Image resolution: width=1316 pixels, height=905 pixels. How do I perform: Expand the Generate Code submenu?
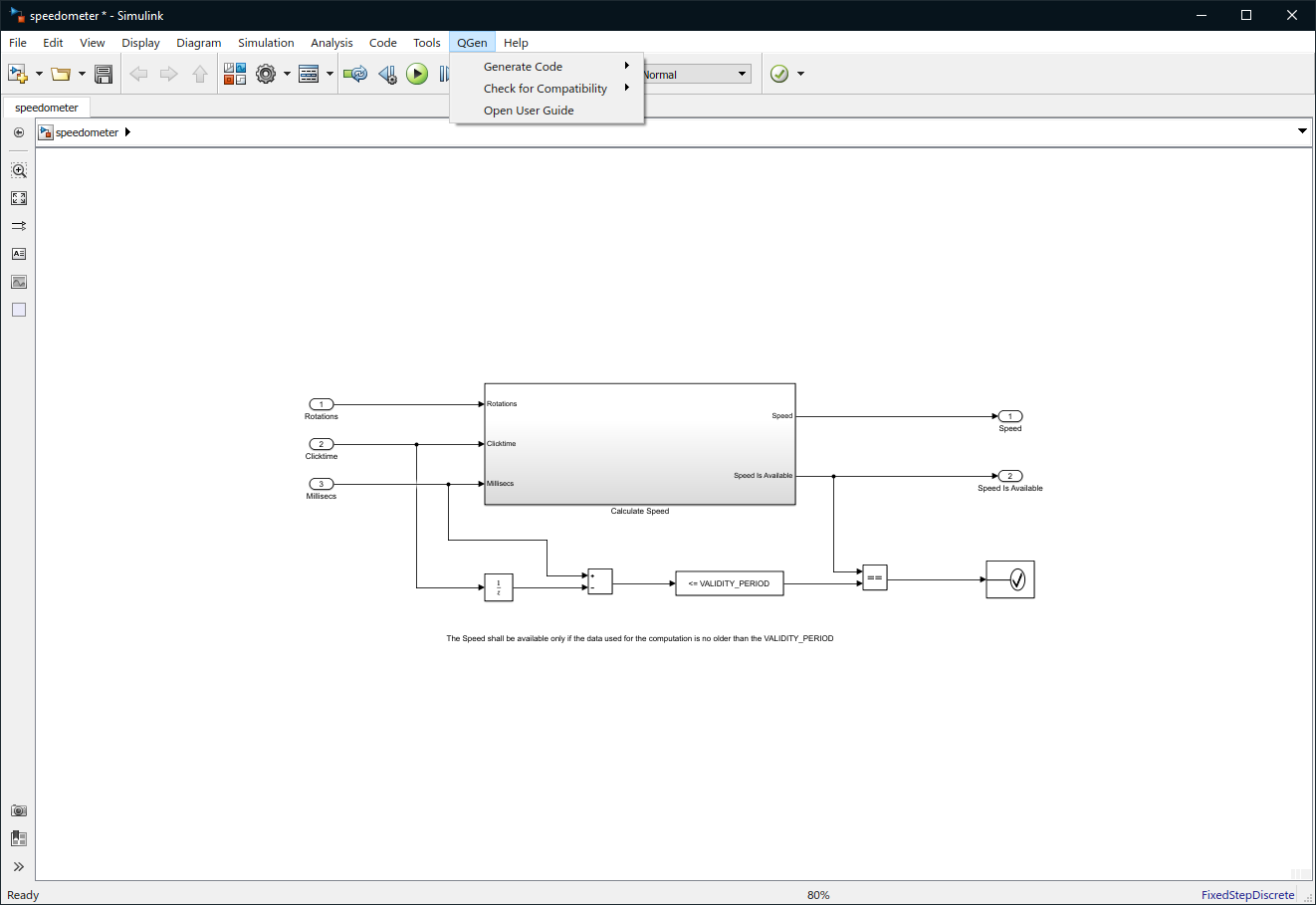coord(547,67)
